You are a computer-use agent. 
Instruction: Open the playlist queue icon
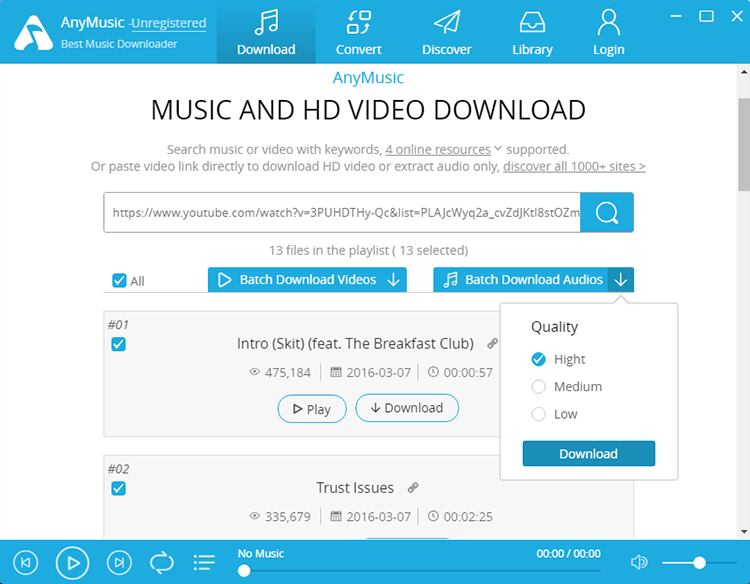(x=204, y=562)
